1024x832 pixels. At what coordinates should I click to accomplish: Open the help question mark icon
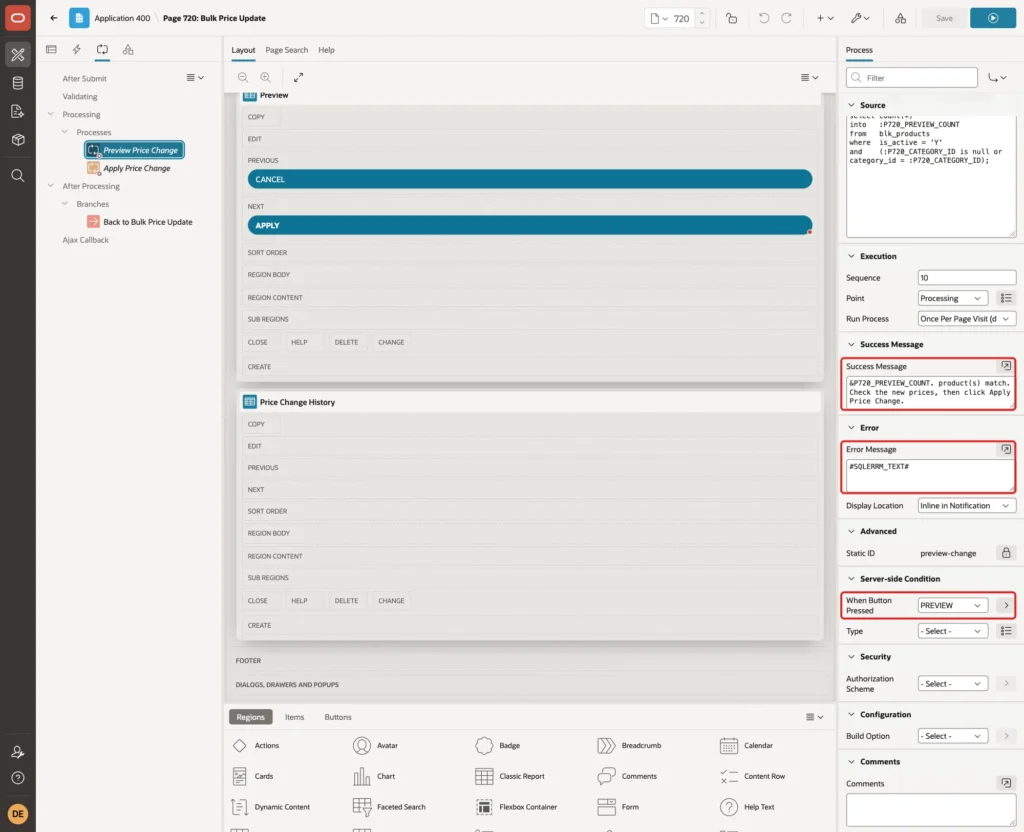[x=18, y=778]
